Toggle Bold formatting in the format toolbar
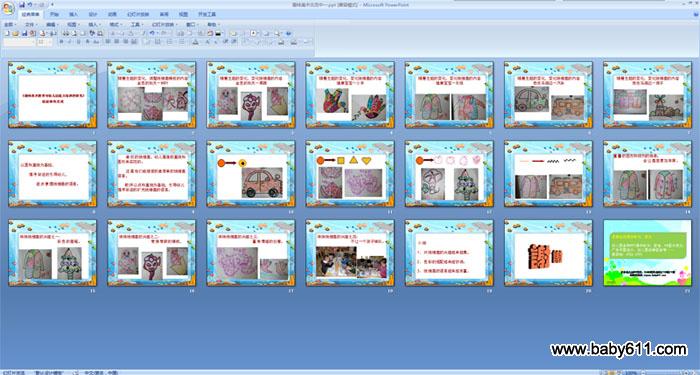The image size is (700, 375). tap(61, 42)
